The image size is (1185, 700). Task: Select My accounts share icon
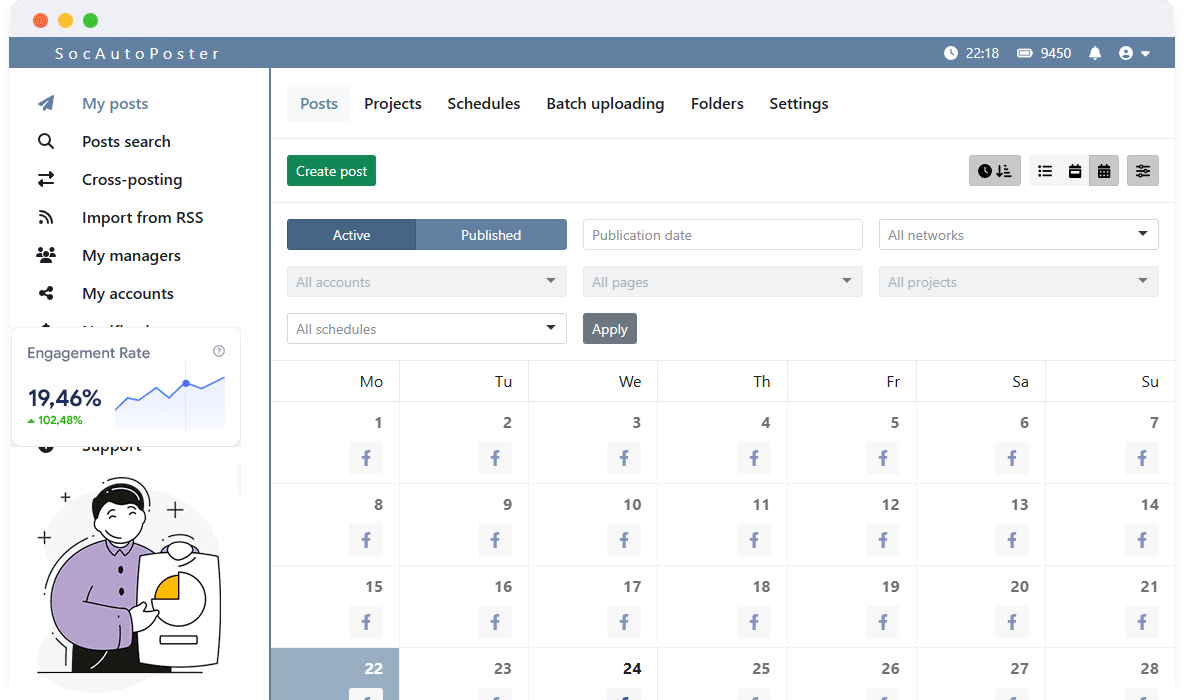click(46, 293)
